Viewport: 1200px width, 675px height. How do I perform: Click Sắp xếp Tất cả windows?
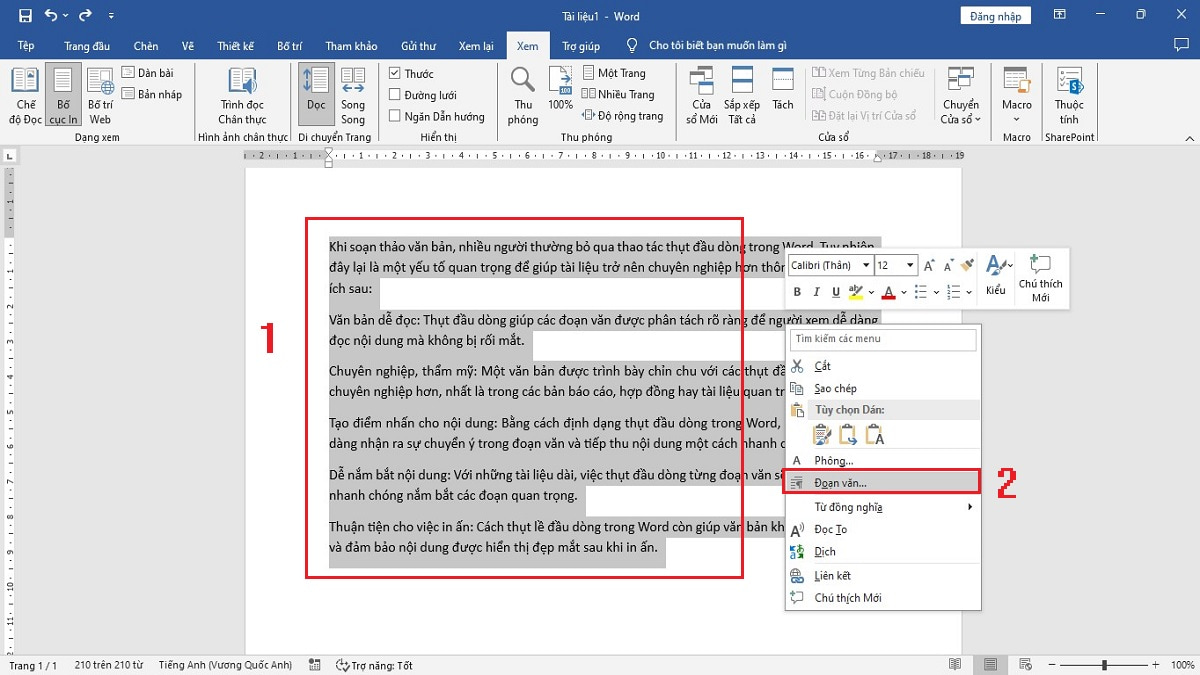pos(742,96)
